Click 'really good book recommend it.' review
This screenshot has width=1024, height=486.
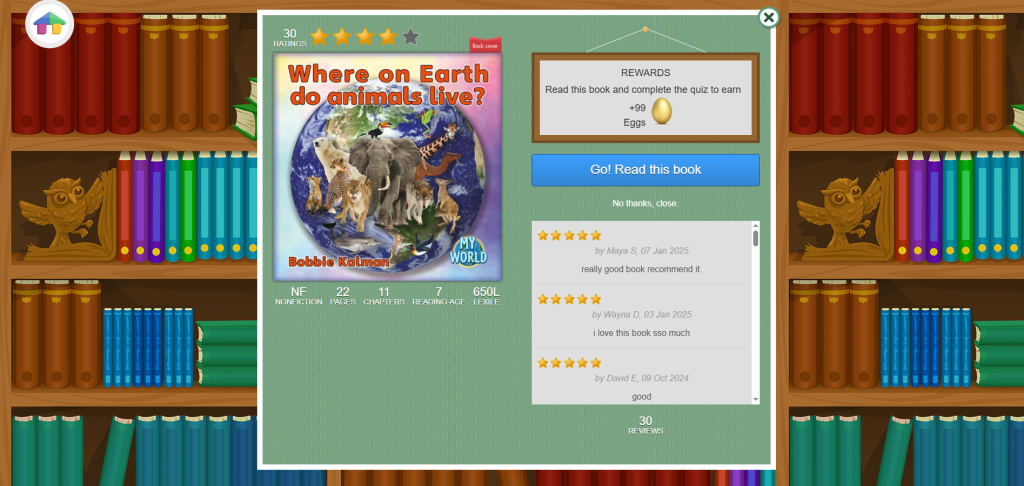pos(641,269)
